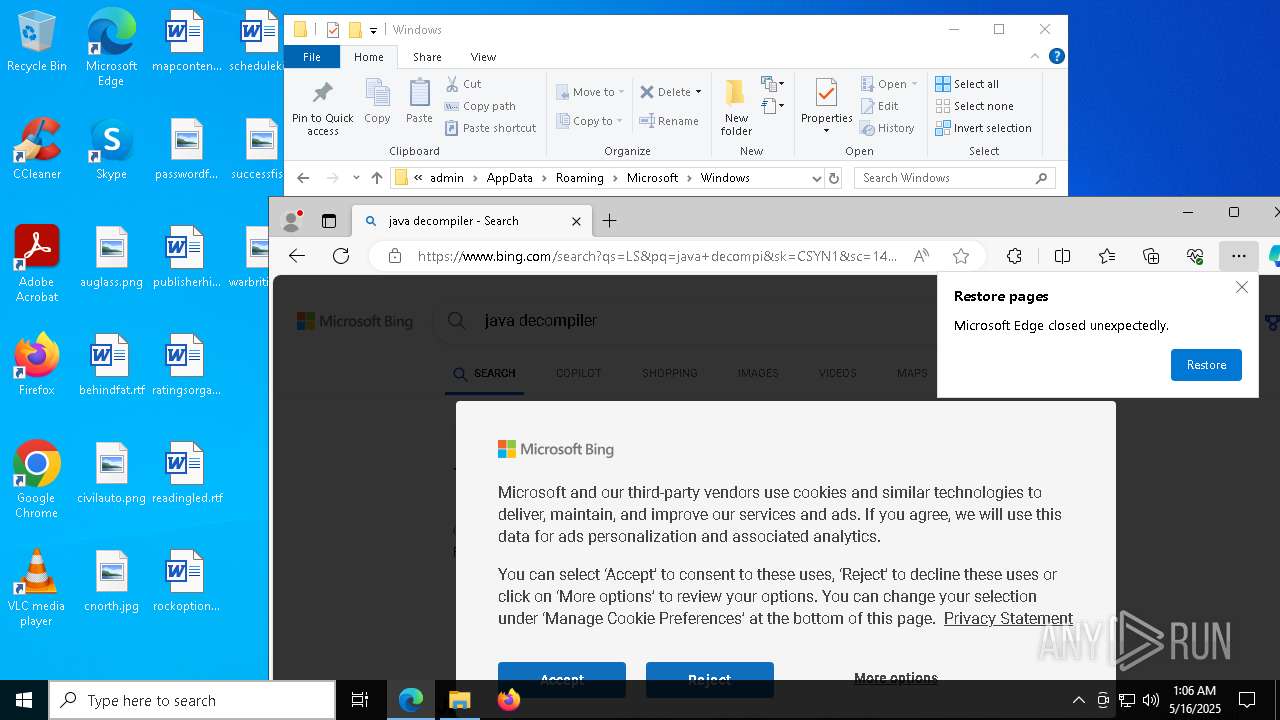Viewport: 1280px width, 720px height.
Task: Open the Copy to dropdown
Action: tap(590, 121)
